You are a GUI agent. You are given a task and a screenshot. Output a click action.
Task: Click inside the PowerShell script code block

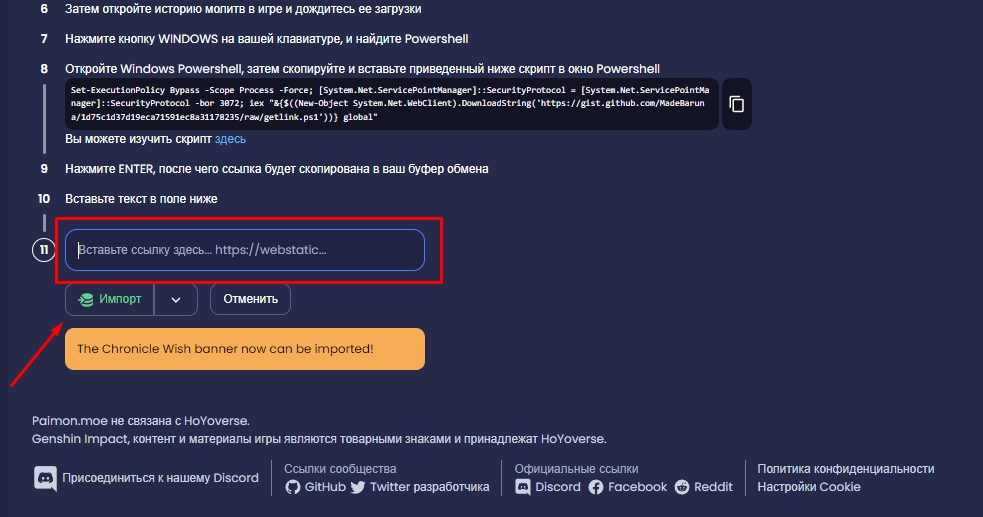click(392, 104)
